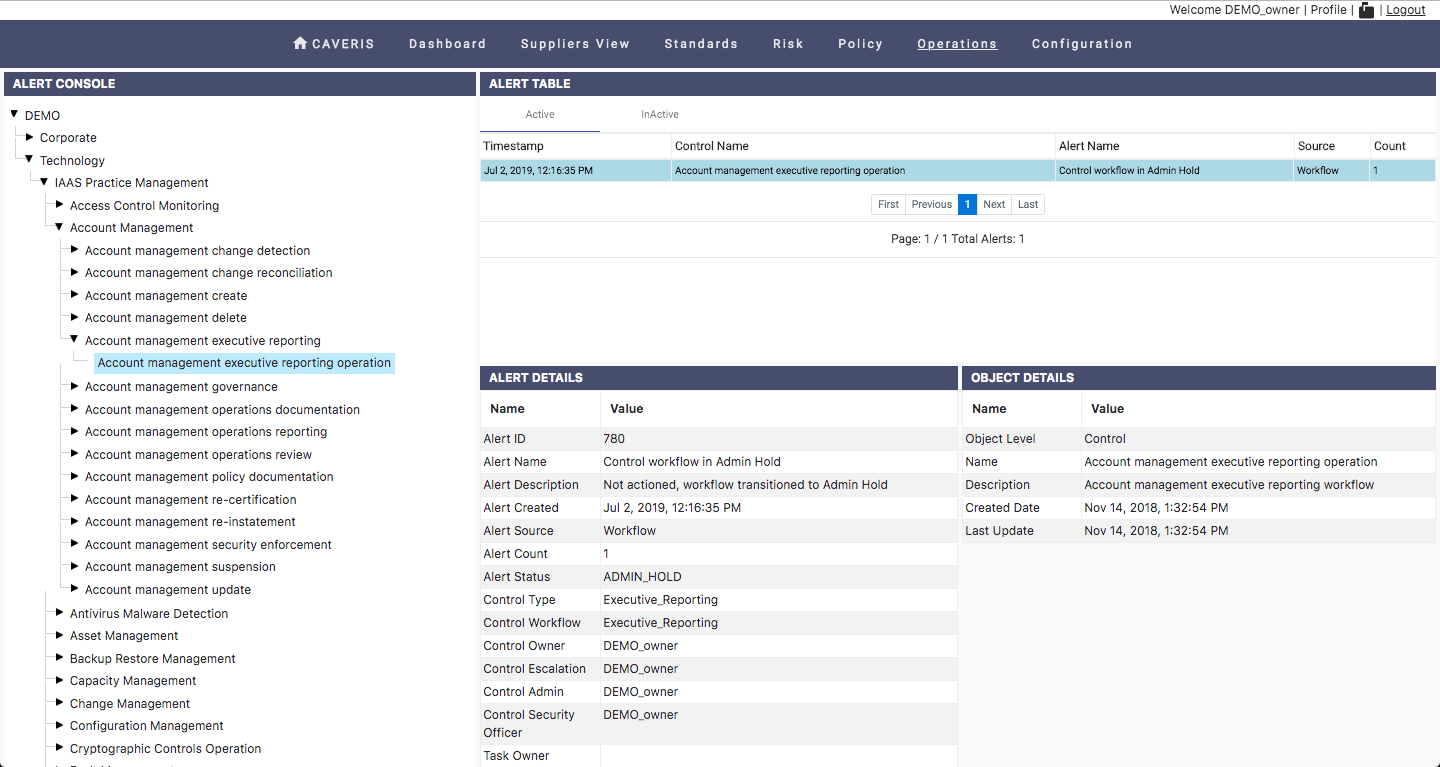Select Account management change reconciliation item

pyautogui.click(x=209, y=273)
